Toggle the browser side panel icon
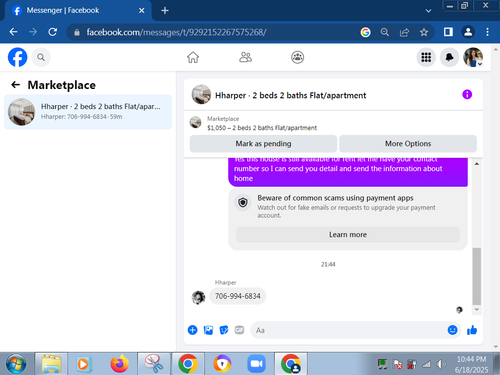The height and width of the screenshot is (375, 500). point(448,32)
